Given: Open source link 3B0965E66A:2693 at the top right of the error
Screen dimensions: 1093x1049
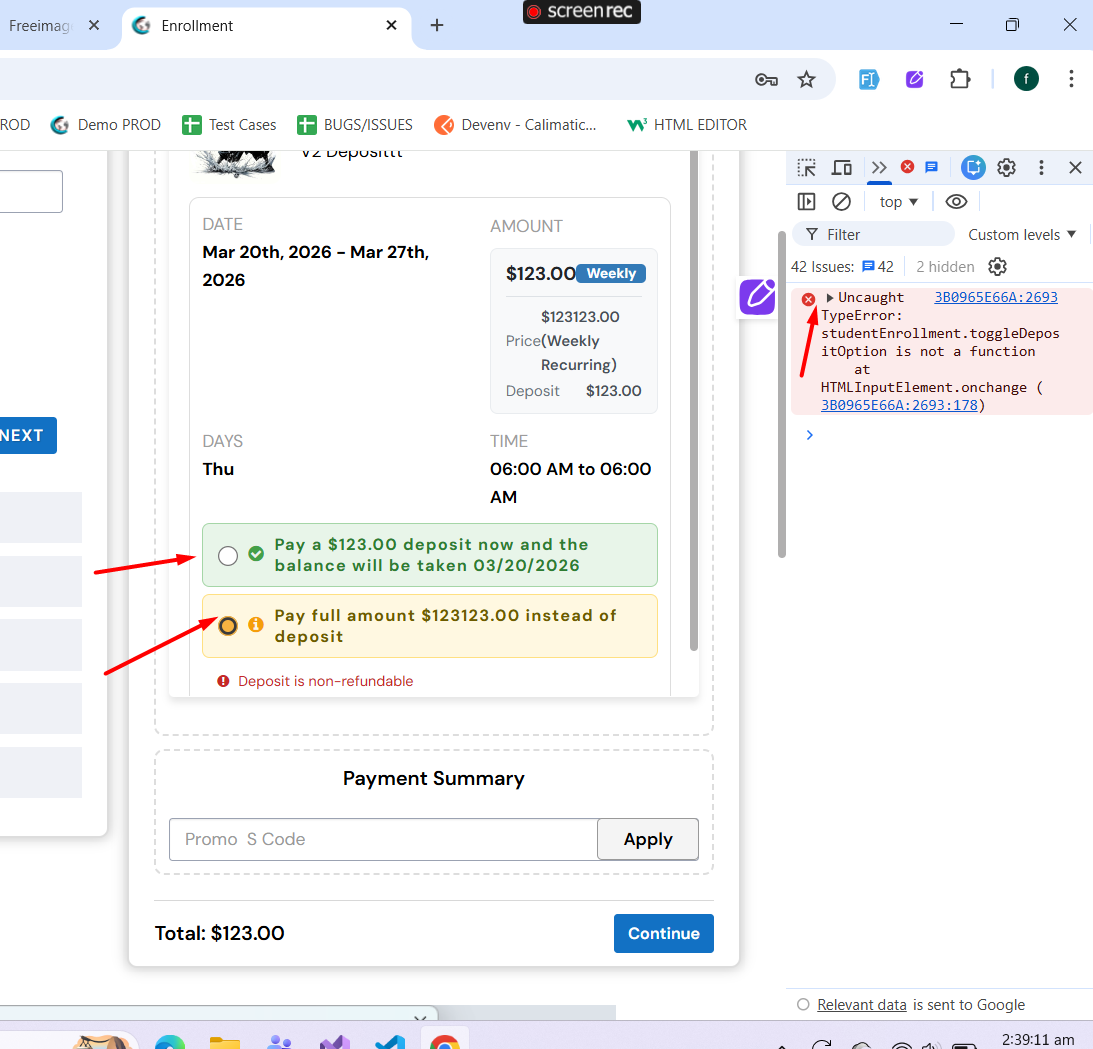Looking at the screenshot, I should [995, 297].
